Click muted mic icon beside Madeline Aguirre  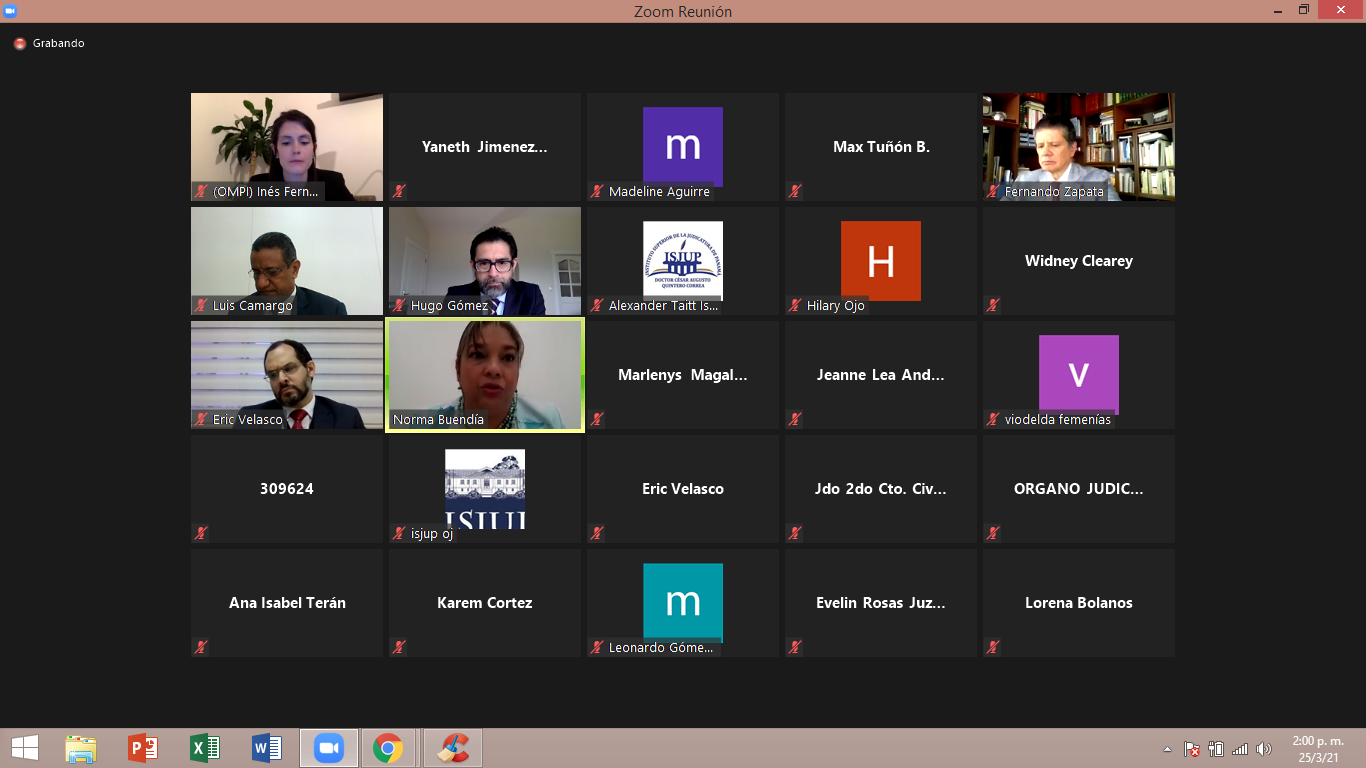pos(597,191)
